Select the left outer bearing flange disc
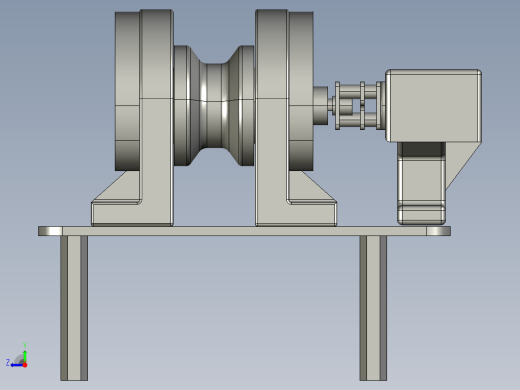Screen dimensions: 520x390 (127, 91)
